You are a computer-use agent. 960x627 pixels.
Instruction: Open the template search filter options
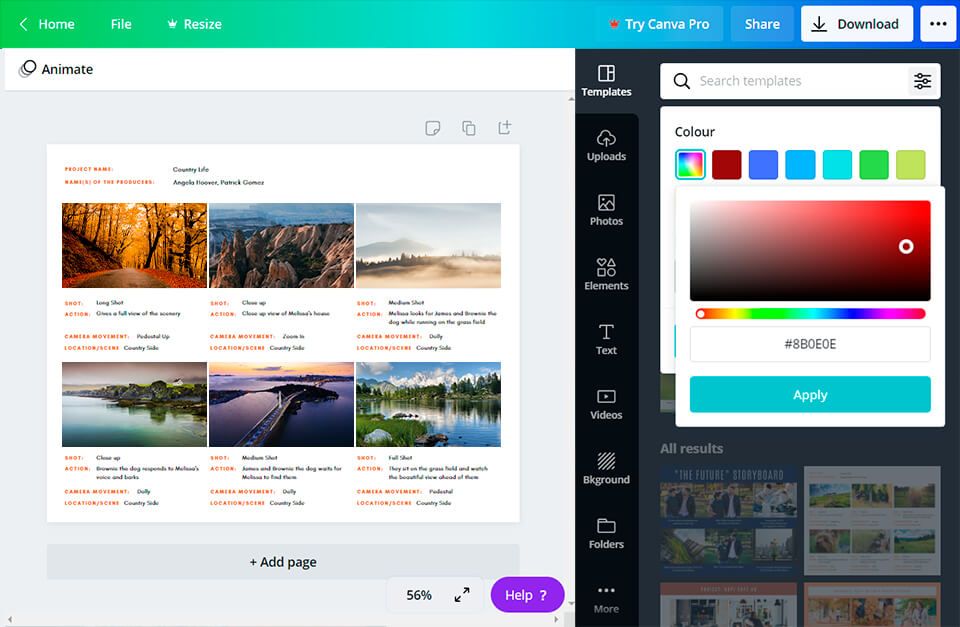[922, 81]
